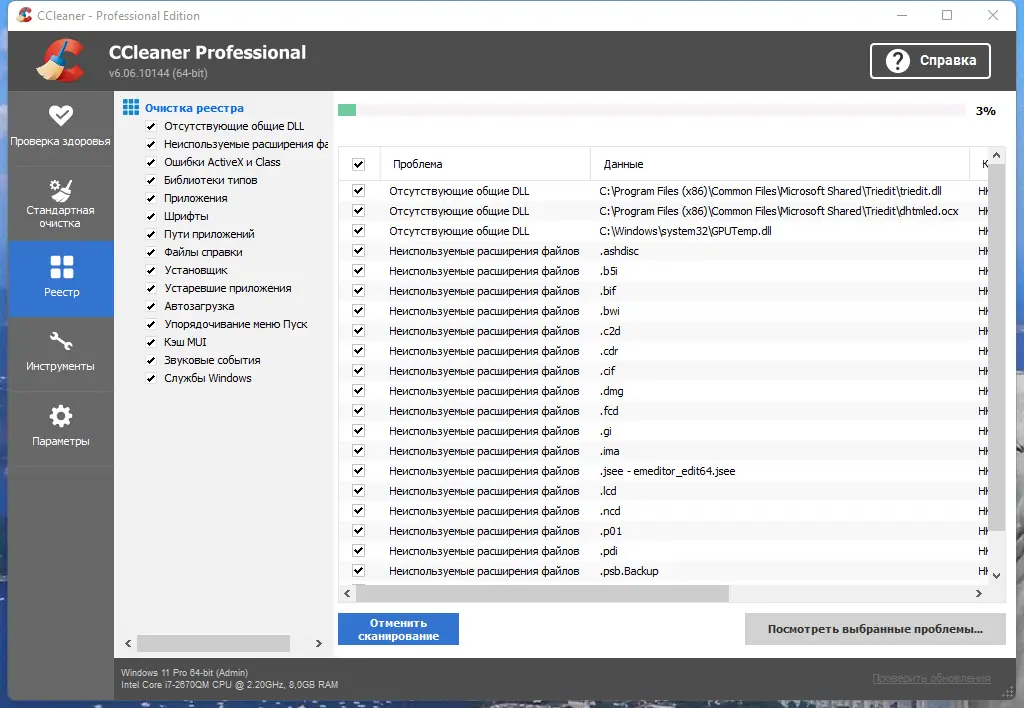1024x708 pixels.
Task: Toggle the Шрифты checkbox
Action: coord(151,216)
